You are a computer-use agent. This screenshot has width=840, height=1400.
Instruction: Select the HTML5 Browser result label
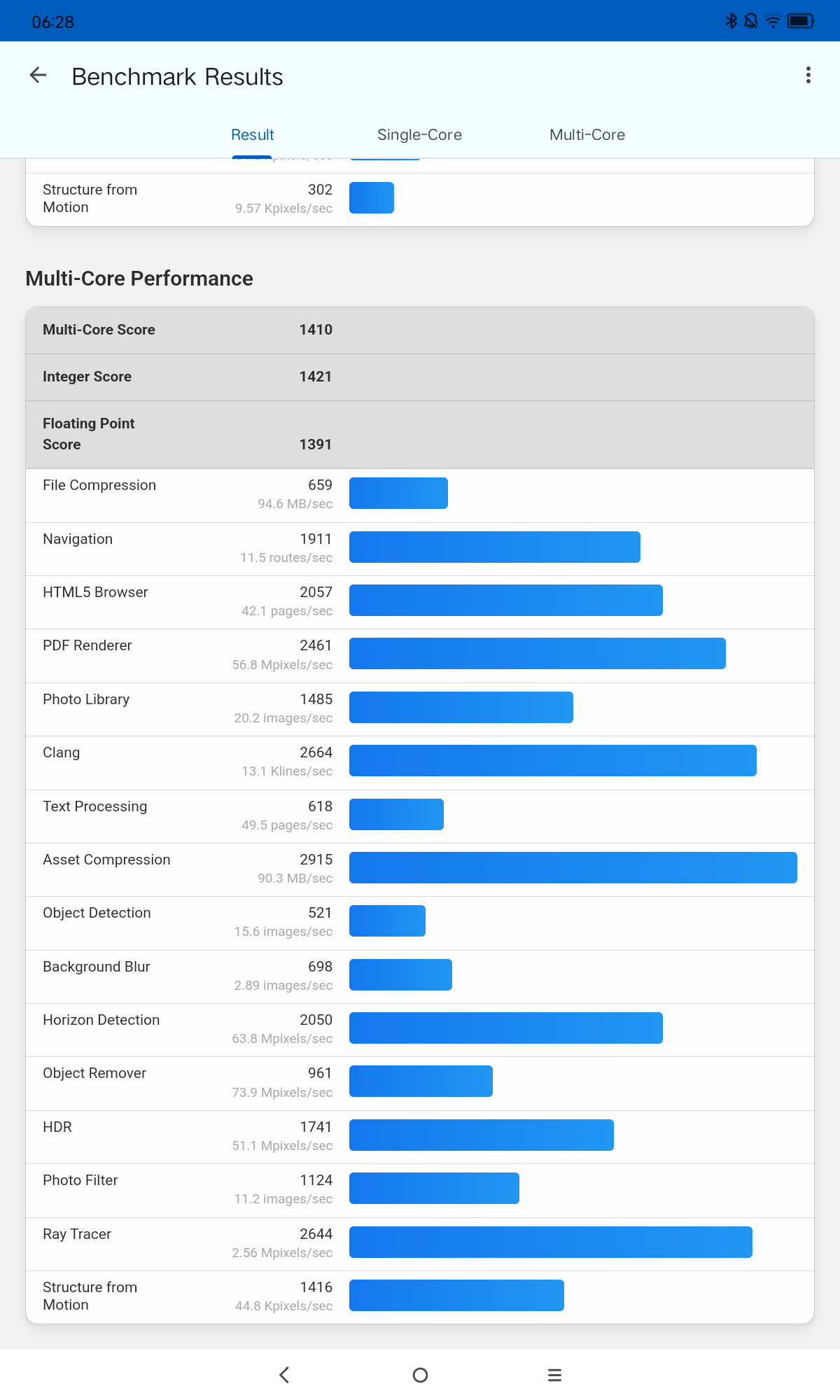click(95, 592)
